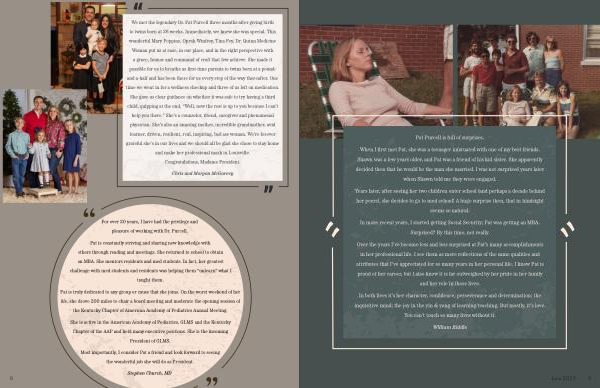Click the closing quote mark at the circle's bottom
The height and width of the screenshot is (388, 600).
[x=212, y=381]
